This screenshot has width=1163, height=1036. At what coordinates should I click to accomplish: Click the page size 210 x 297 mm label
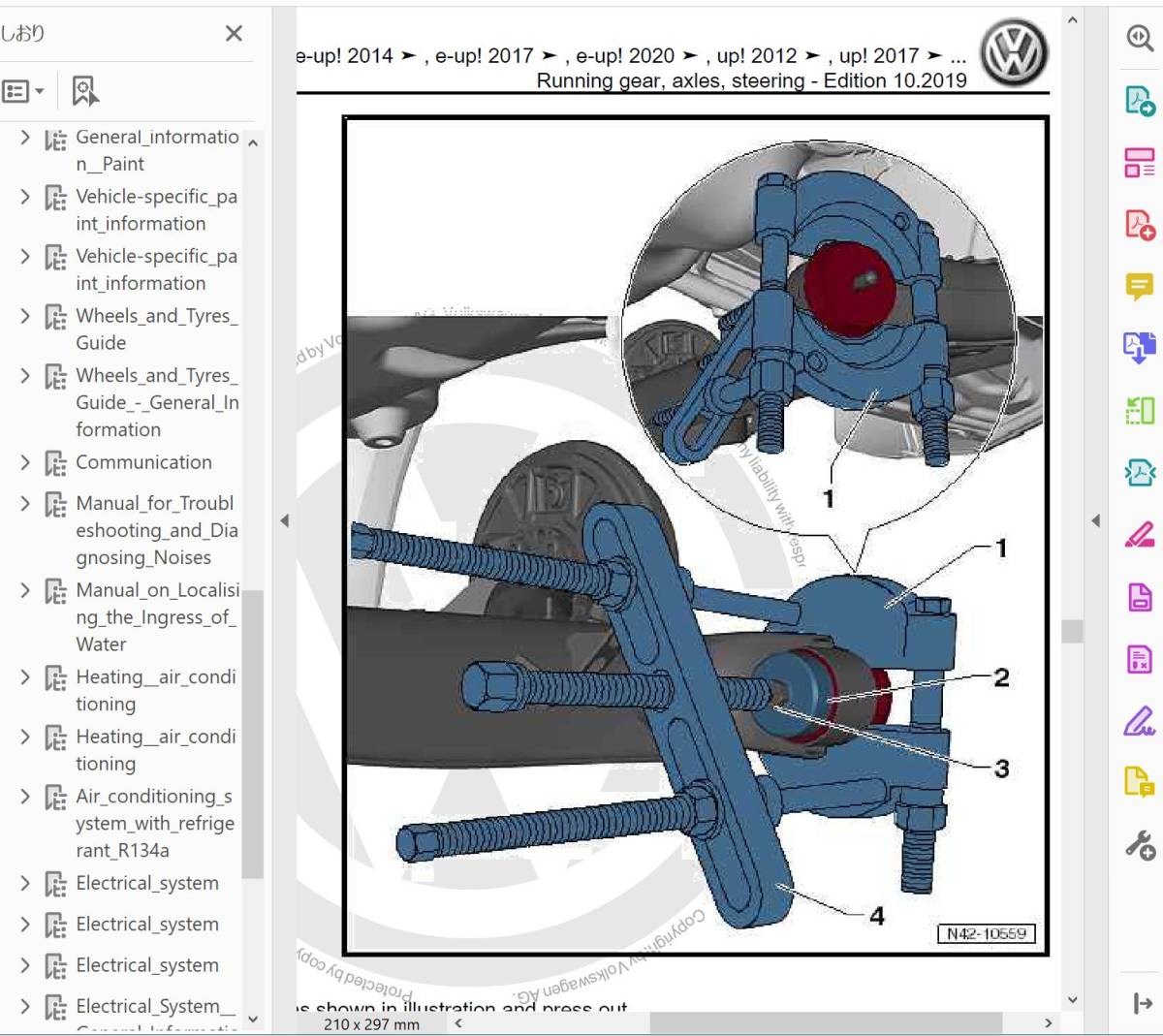[372, 1024]
